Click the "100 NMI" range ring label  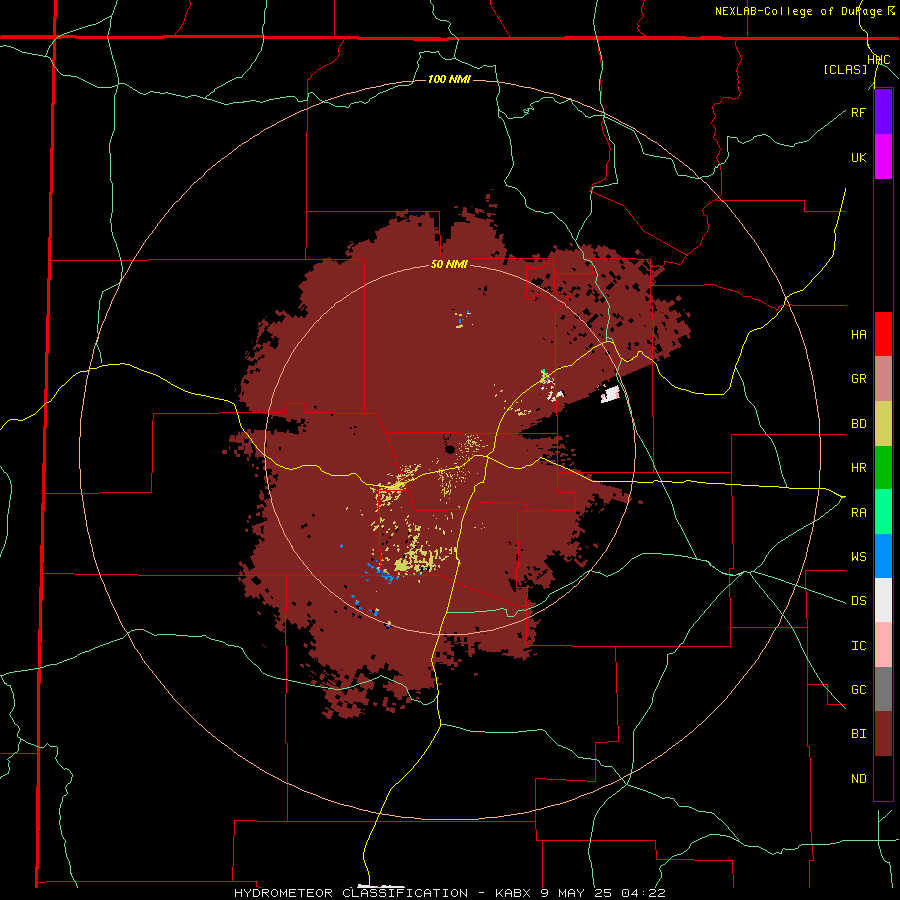click(449, 79)
